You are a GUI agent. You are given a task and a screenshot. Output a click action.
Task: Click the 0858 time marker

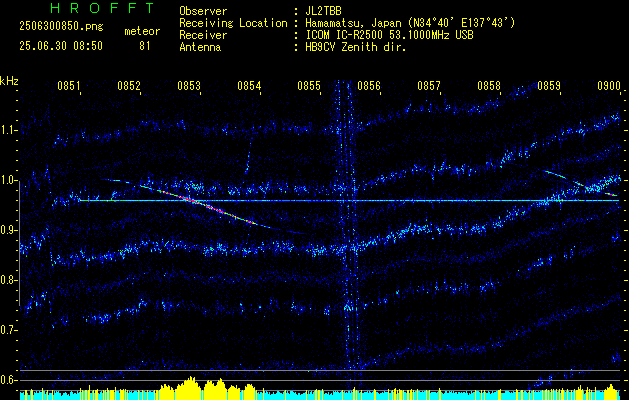[489, 86]
